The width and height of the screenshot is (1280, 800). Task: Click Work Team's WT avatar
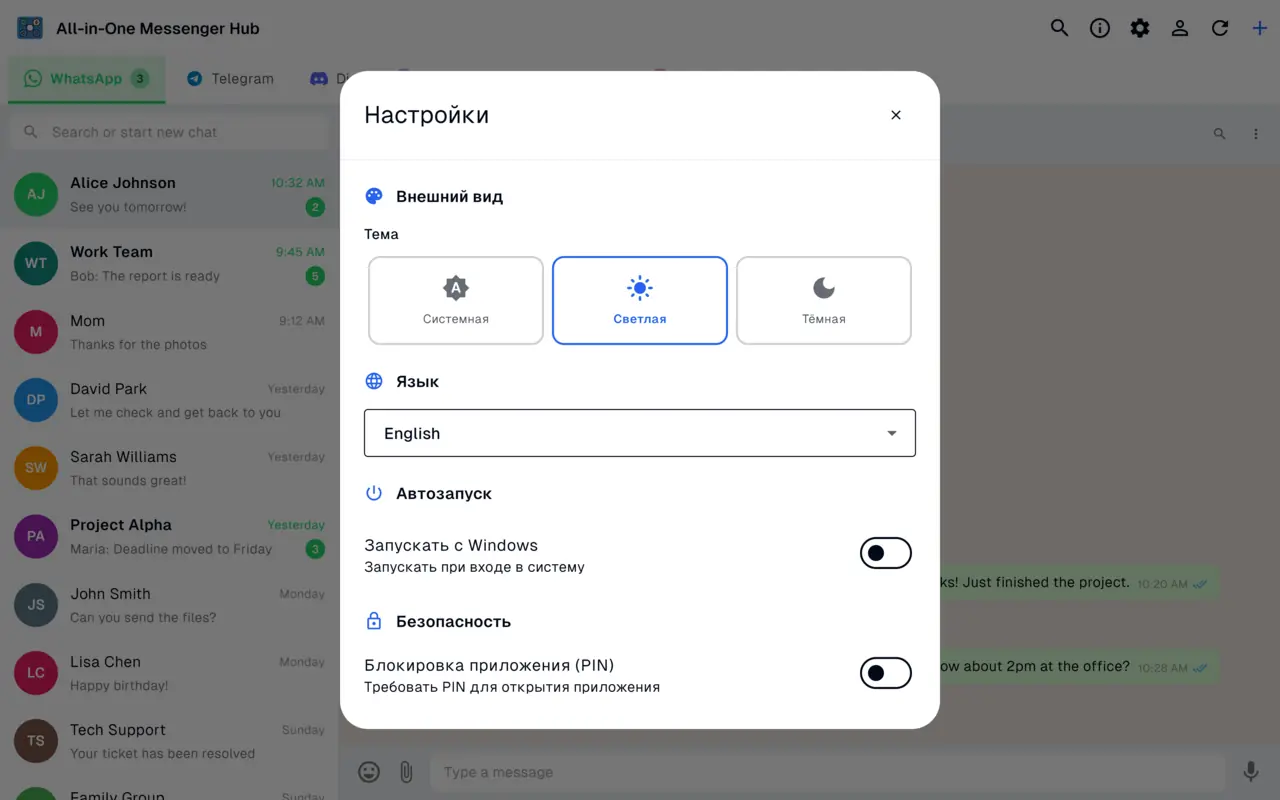click(x=36, y=264)
